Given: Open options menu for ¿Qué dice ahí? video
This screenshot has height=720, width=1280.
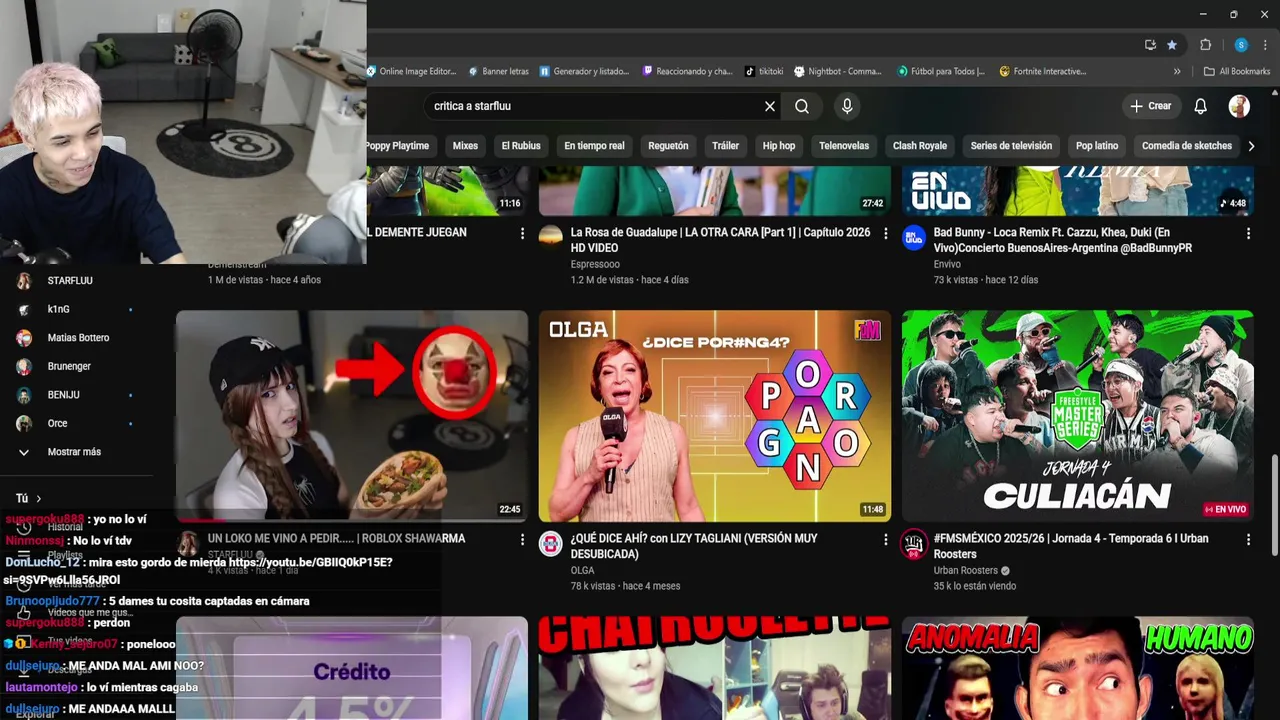Looking at the screenshot, I should pos(885,540).
